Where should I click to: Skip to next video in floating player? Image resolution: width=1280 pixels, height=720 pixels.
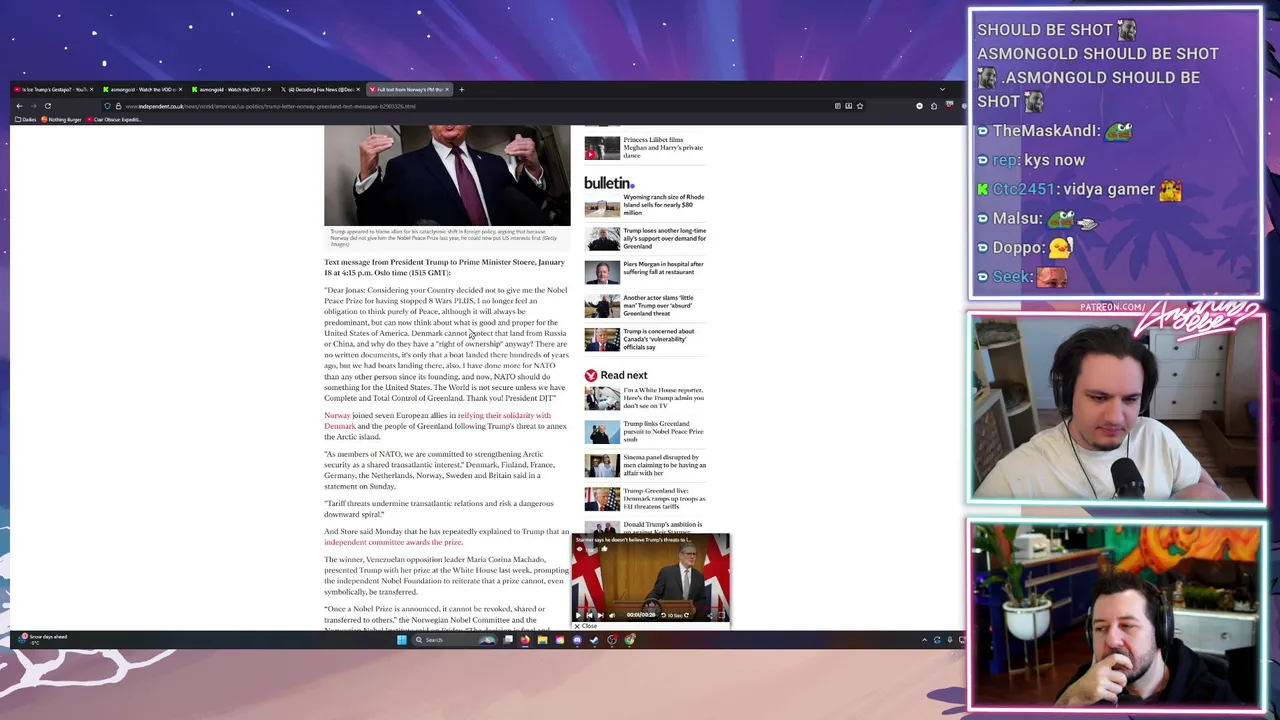click(601, 615)
